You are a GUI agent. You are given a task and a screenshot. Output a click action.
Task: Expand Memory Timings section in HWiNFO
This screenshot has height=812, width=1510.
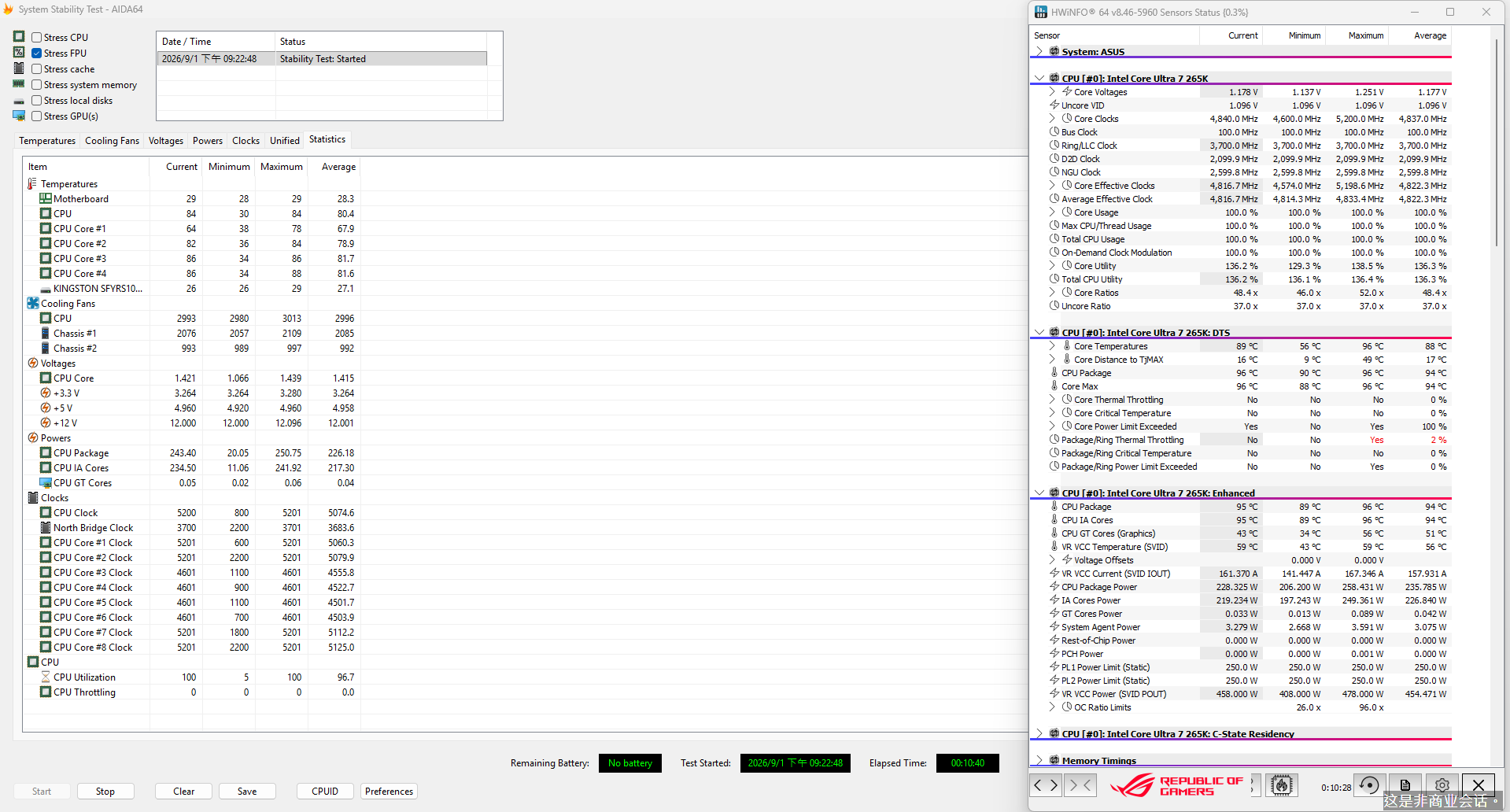1039,760
